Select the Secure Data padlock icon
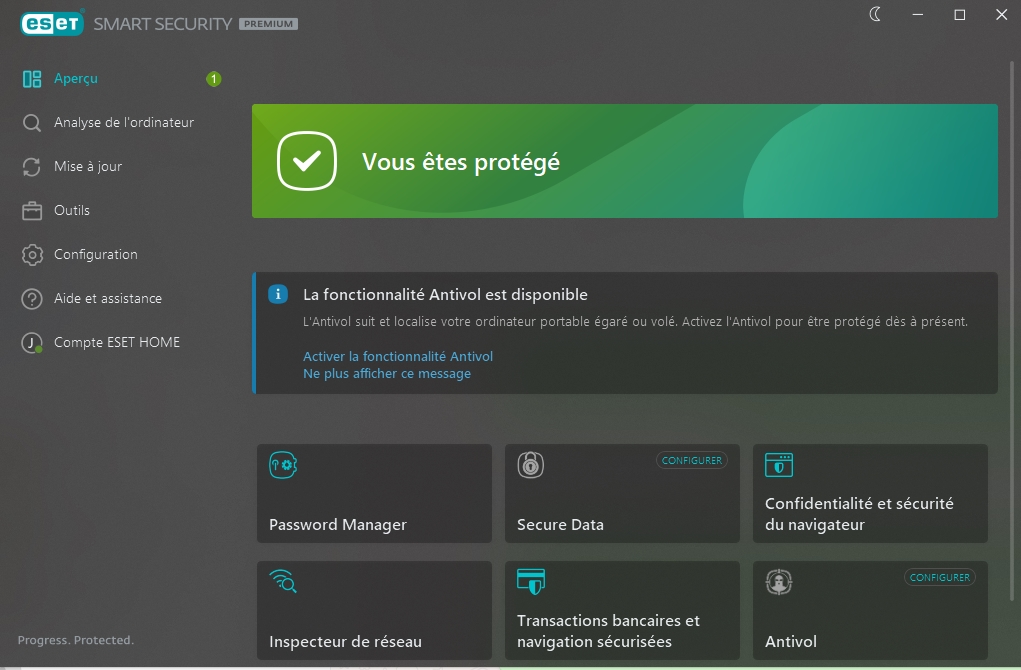Image resolution: width=1021 pixels, height=670 pixels. pos(529,464)
